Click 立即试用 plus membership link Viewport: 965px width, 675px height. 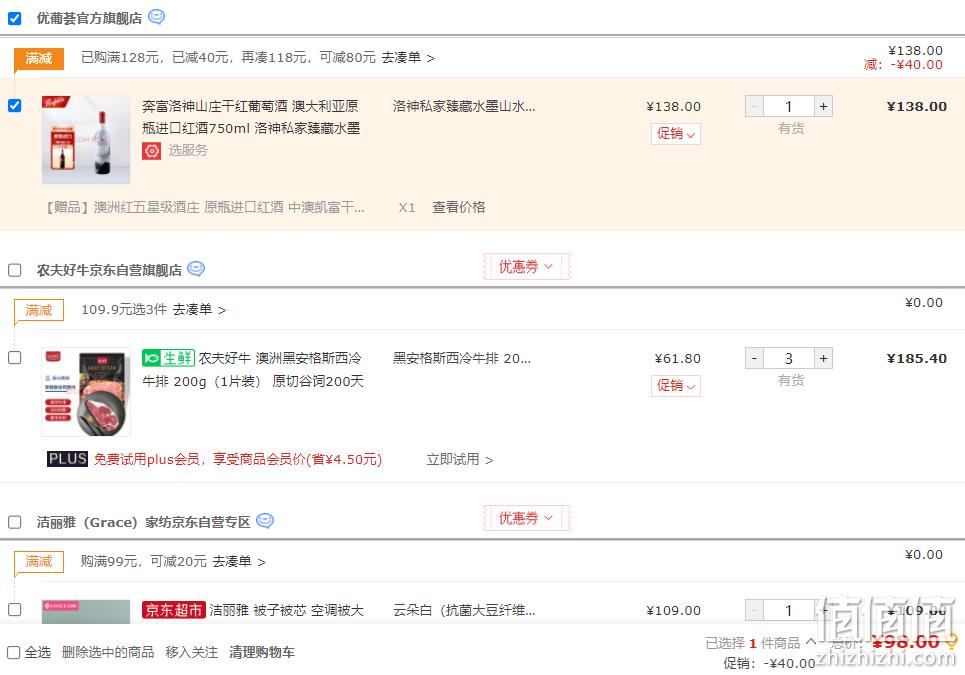460,459
